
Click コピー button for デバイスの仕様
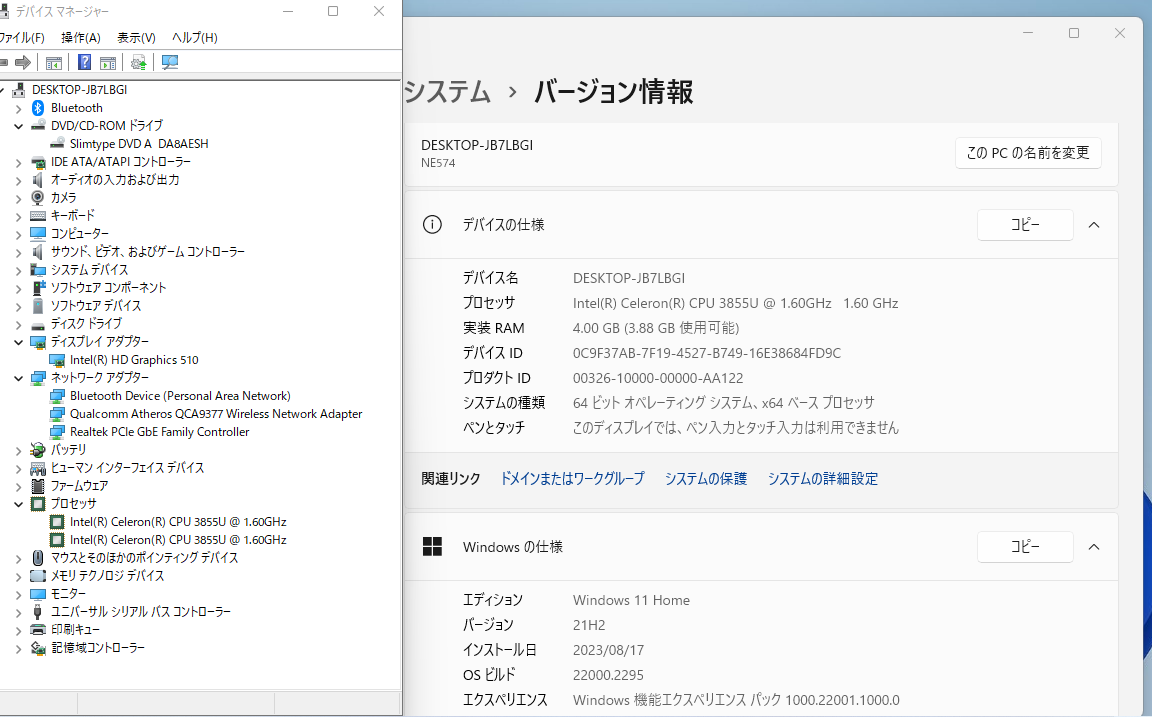coord(1025,225)
